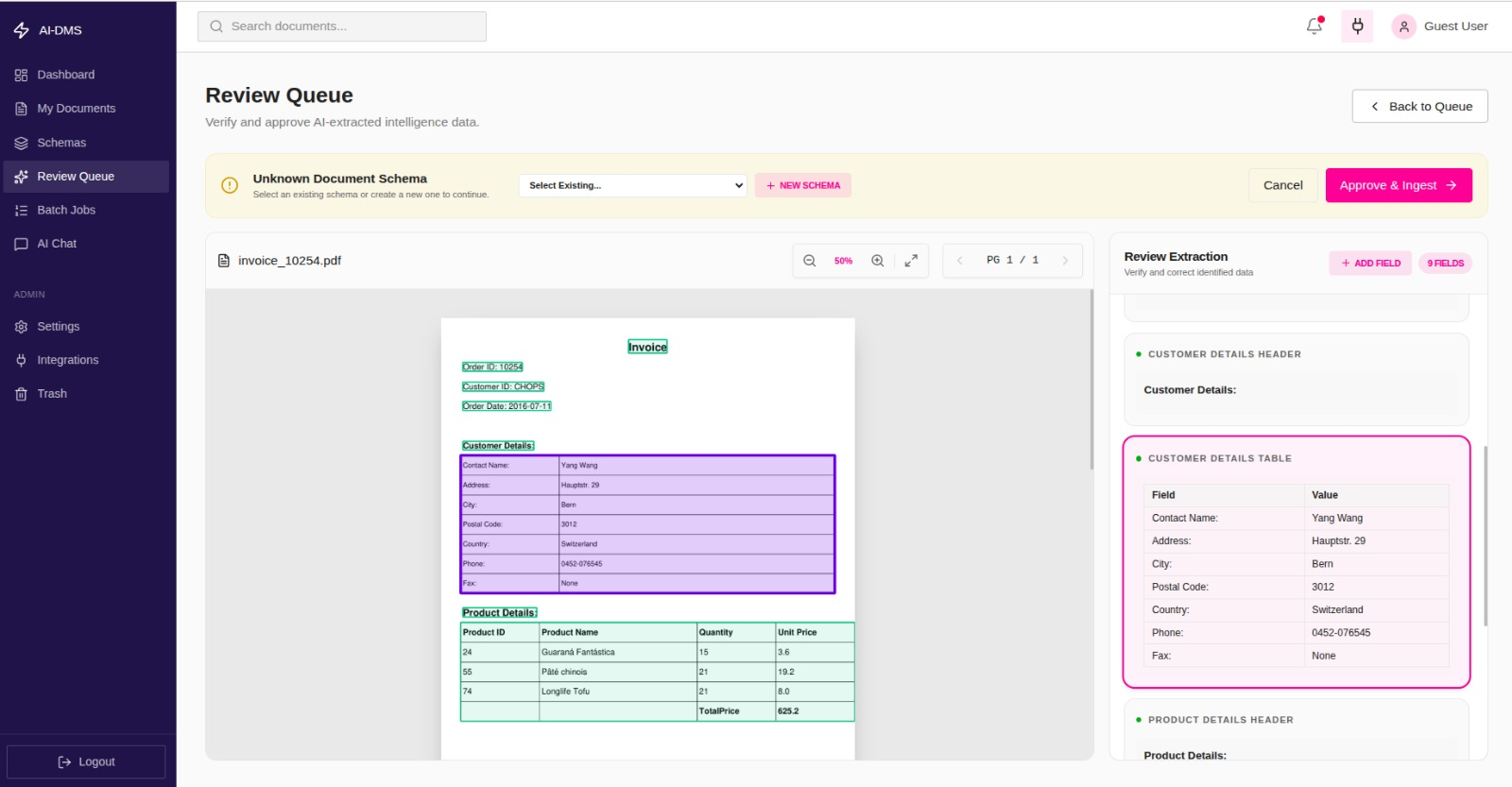Click the Cancel button
Image resolution: width=1512 pixels, height=787 pixels.
(1282, 185)
